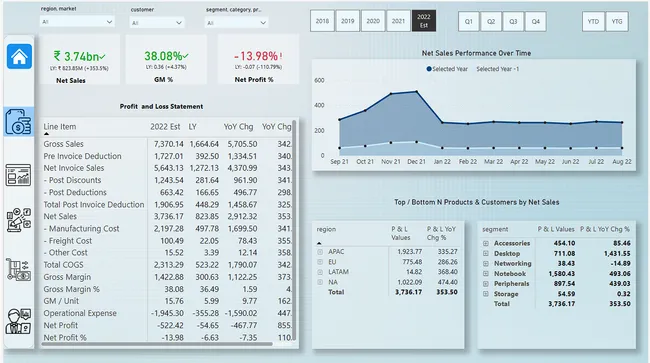The width and height of the screenshot is (650, 363).
Task: Sort by the LY column header
Action: (192, 127)
